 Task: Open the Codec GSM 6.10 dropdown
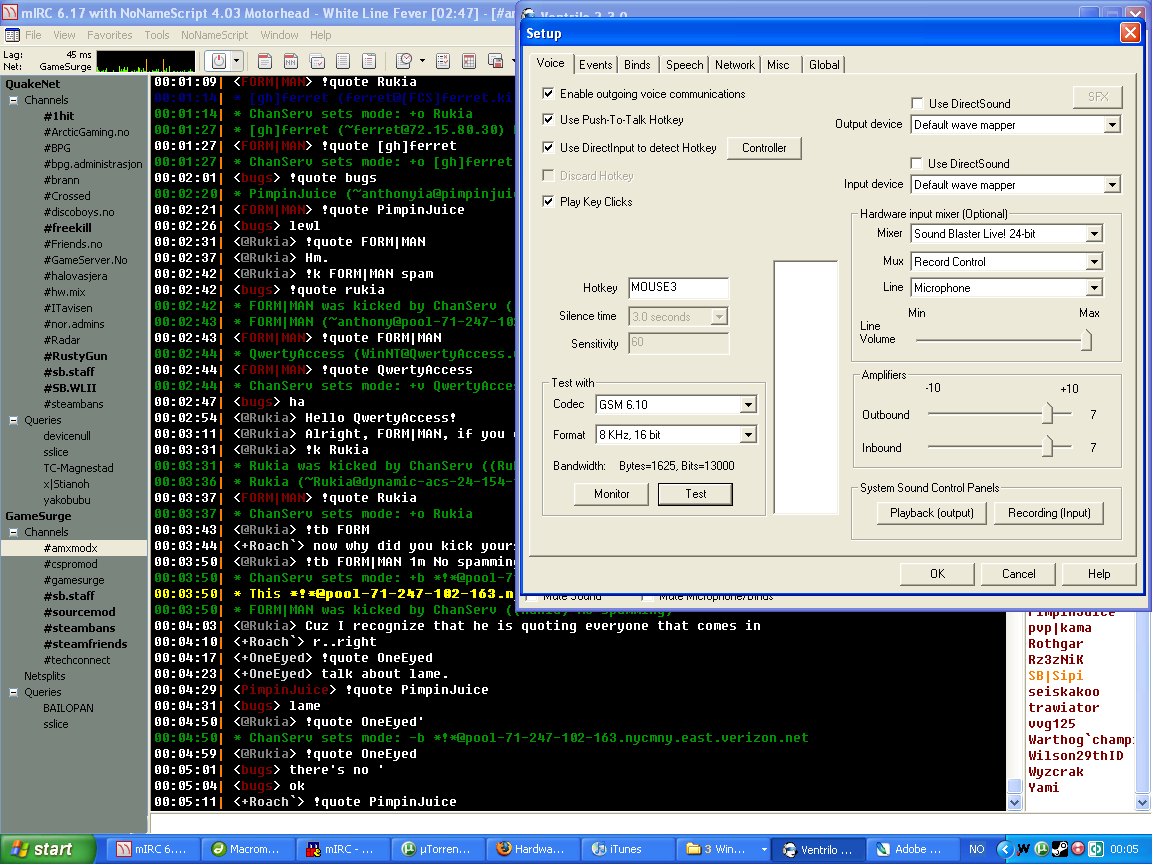[748, 405]
